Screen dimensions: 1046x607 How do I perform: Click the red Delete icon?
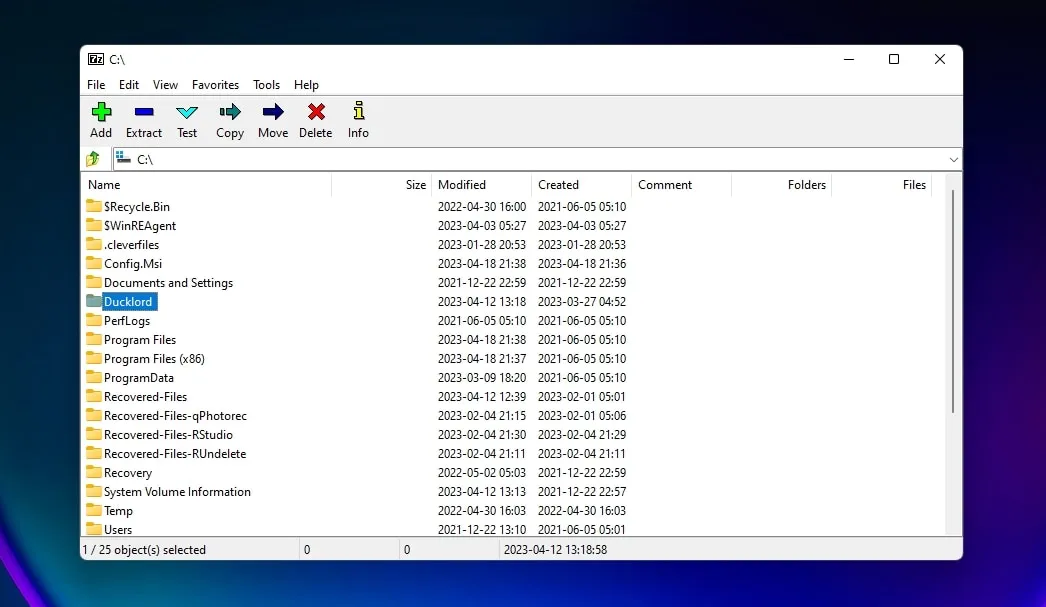pyautogui.click(x=315, y=120)
